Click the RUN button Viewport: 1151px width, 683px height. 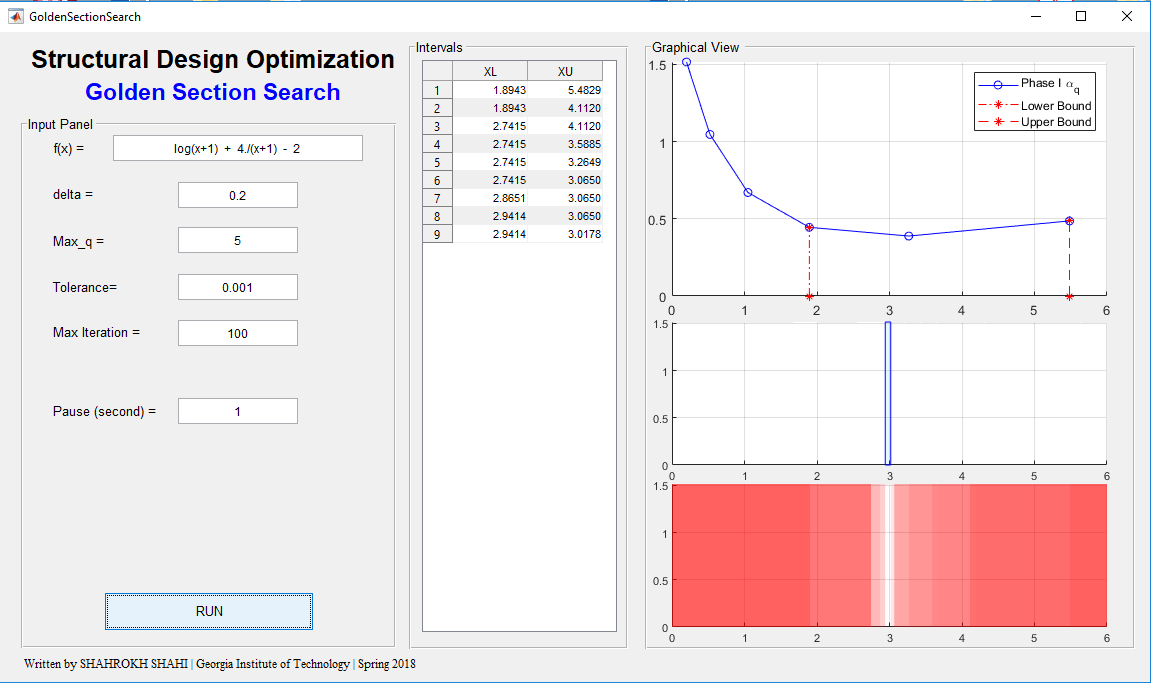(x=209, y=611)
